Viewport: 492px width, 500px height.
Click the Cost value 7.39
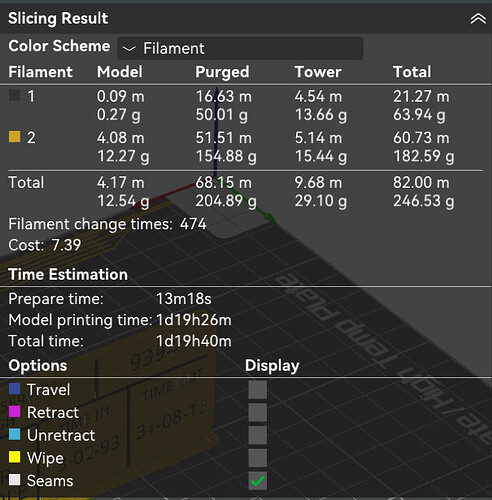(66, 245)
